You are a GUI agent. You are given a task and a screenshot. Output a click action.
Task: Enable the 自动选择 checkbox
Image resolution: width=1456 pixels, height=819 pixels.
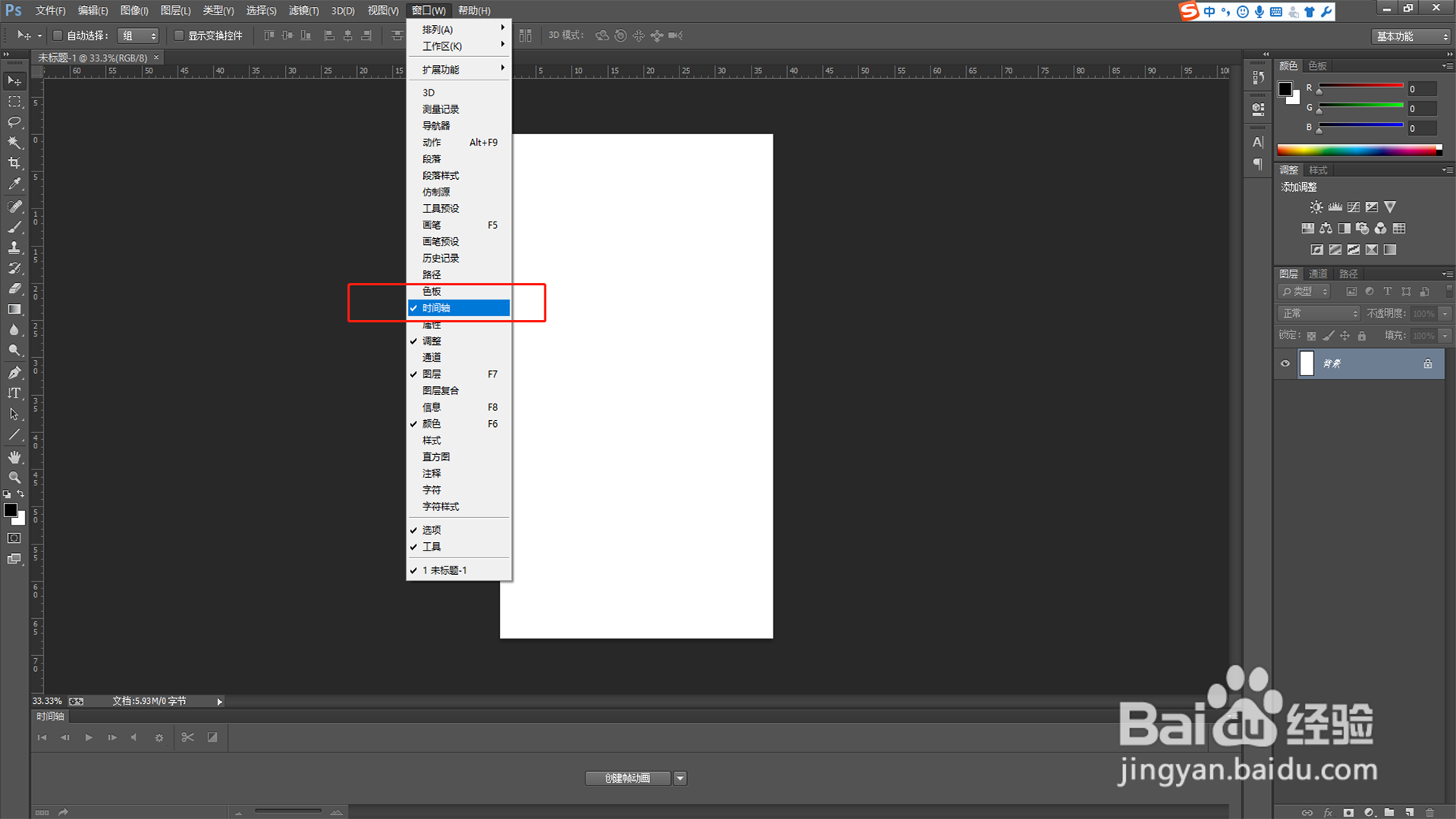(x=57, y=36)
